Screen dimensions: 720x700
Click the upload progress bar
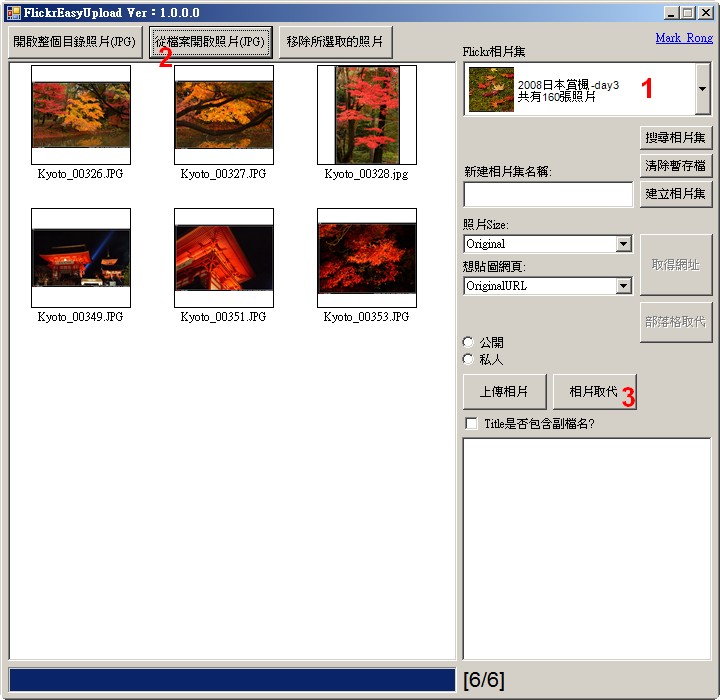pos(232,680)
